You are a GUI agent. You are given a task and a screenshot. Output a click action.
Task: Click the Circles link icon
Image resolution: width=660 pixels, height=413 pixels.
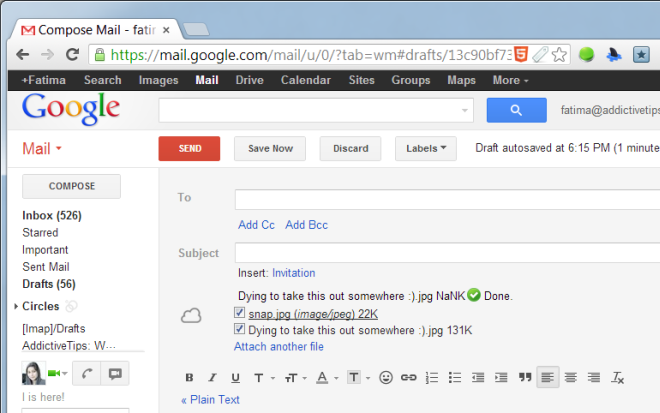point(71,306)
